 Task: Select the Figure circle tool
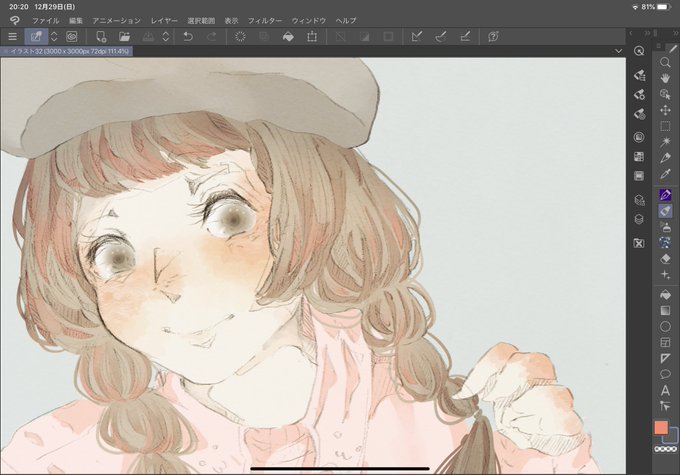click(665, 327)
